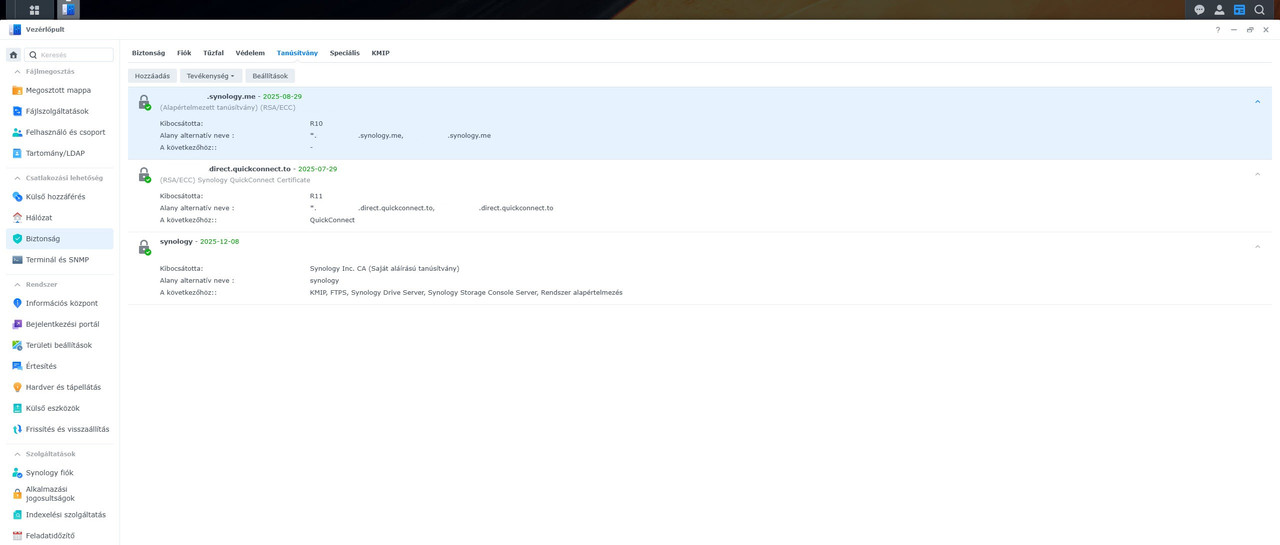
Task: Click the Terminál és SNMP icon
Action: coord(17,260)
